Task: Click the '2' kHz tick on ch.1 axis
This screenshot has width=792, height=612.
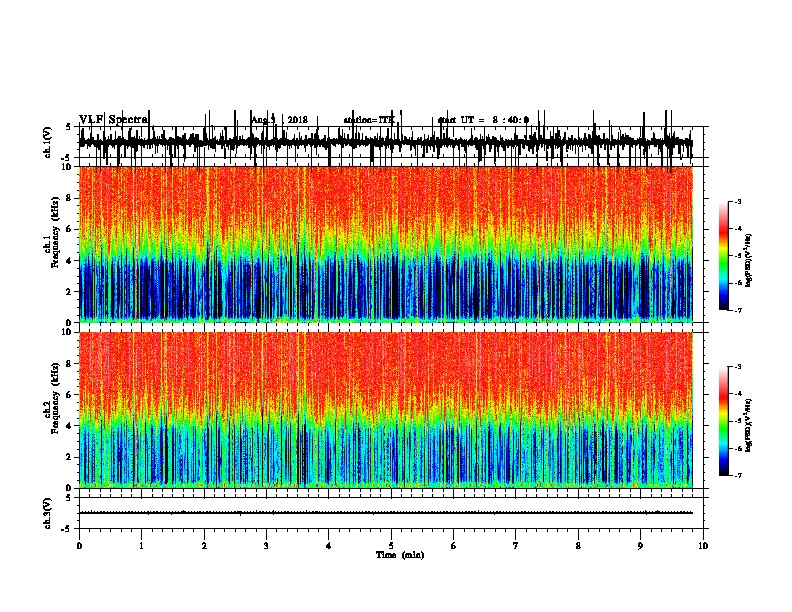Action: tap(70, 291)
